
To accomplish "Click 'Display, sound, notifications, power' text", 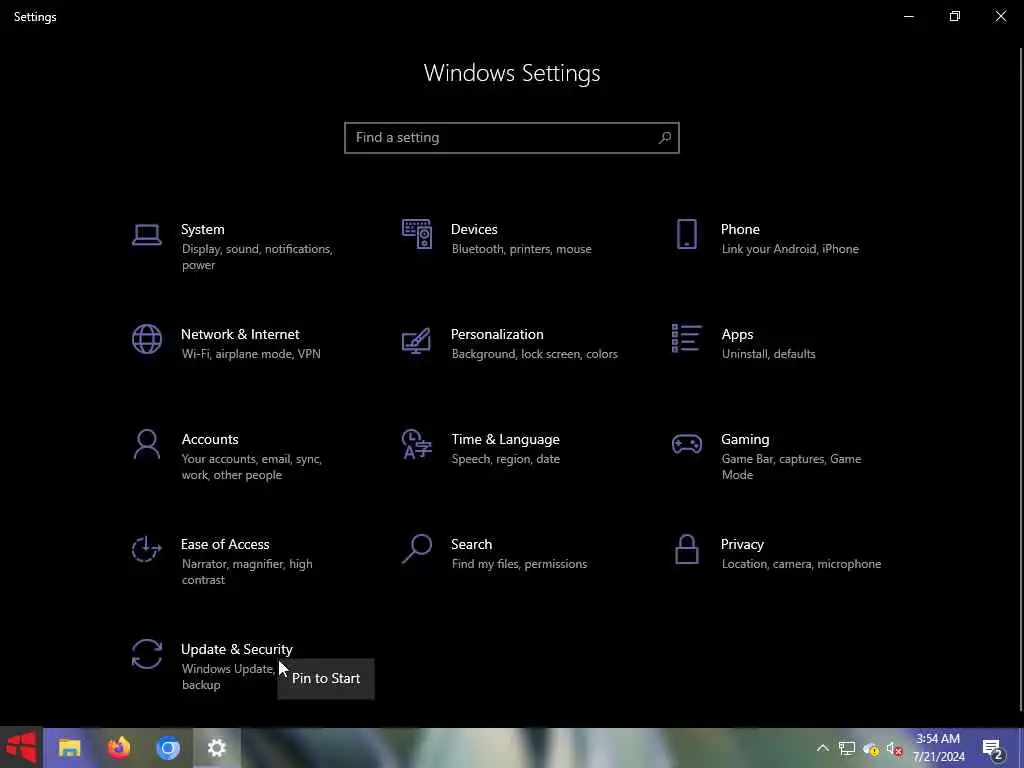I will pos(257,257).
